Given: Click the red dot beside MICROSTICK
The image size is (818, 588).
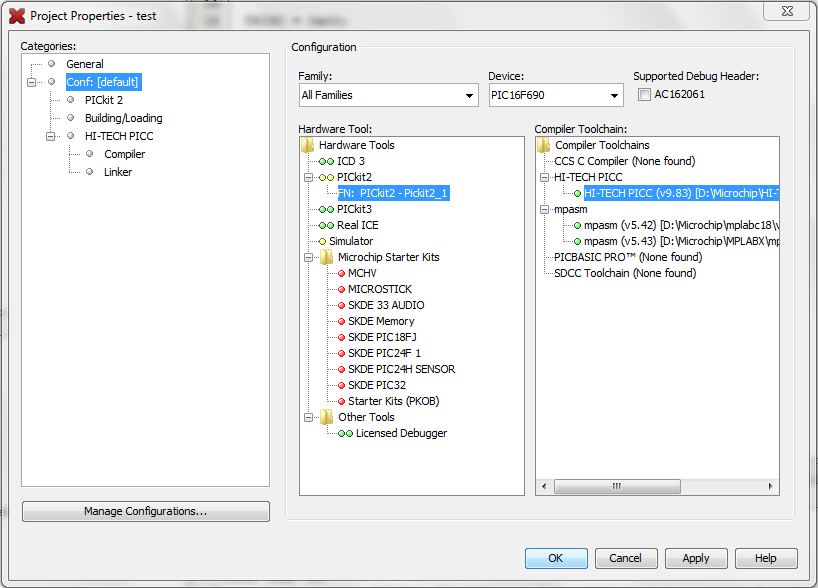Looking at the screenshot, I should (341, 290).
